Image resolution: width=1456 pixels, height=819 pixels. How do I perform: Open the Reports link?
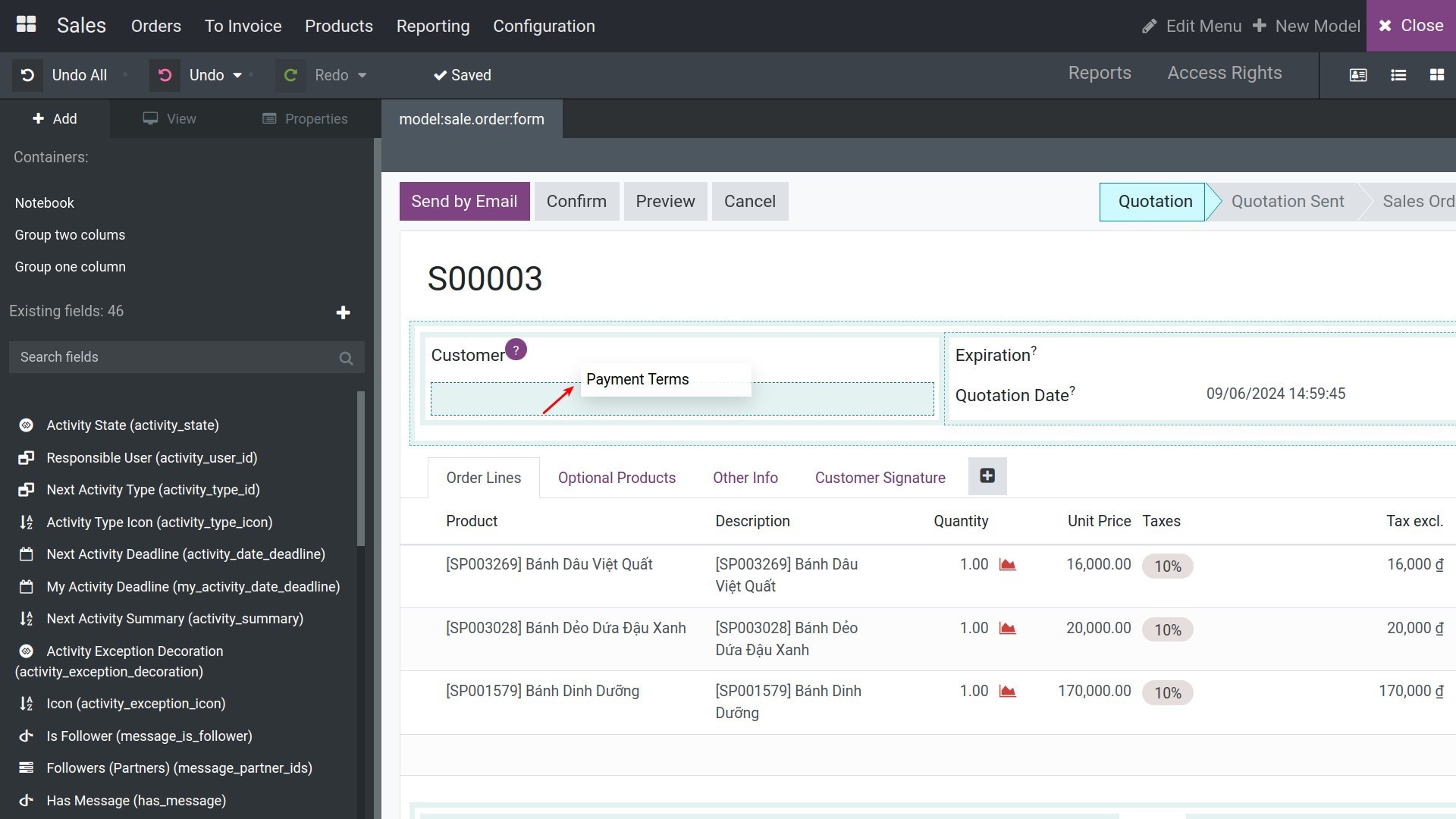pos(1100,73)
